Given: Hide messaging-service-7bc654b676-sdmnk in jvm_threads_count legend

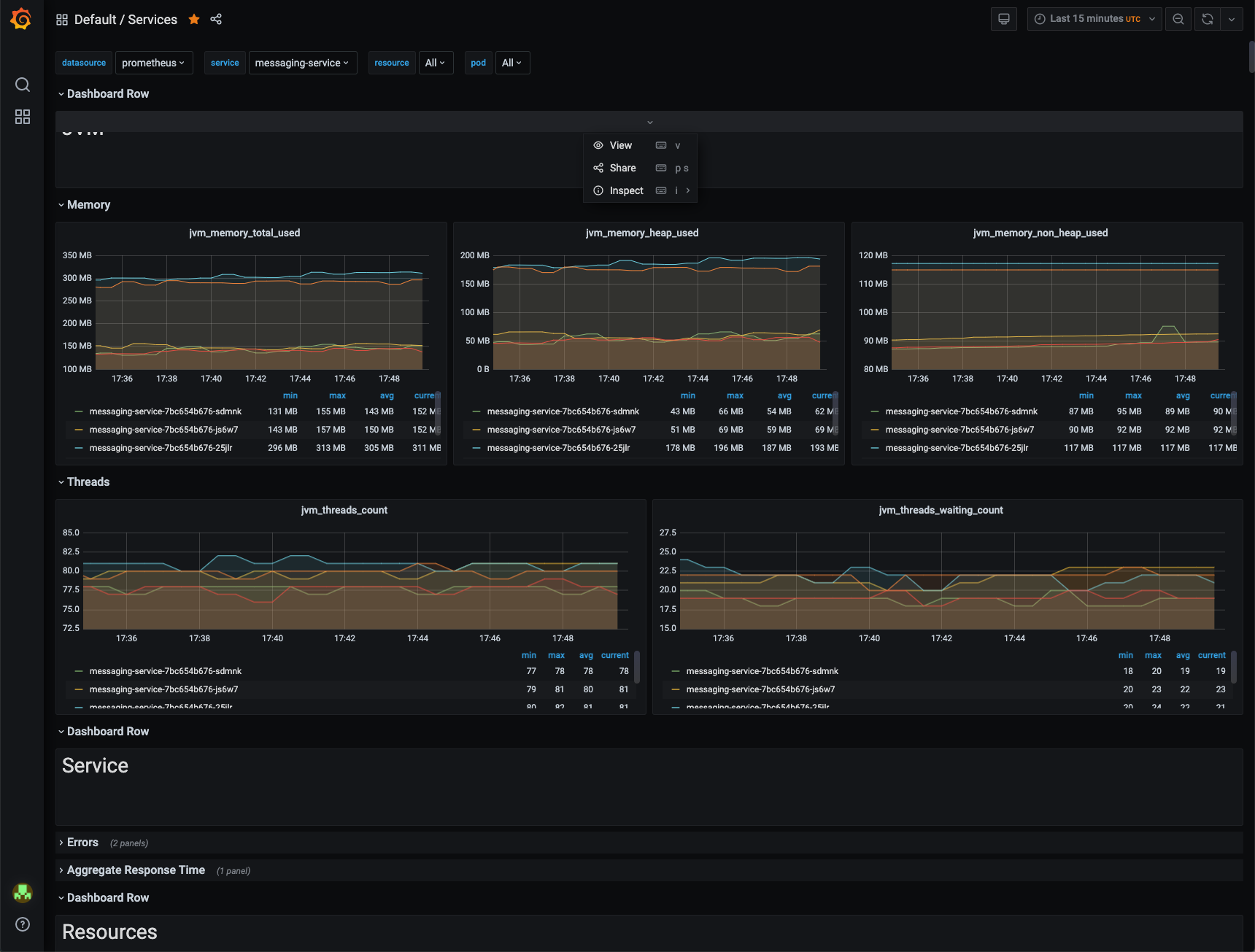Looking at the screenshot, I should [x=166, y=670].
